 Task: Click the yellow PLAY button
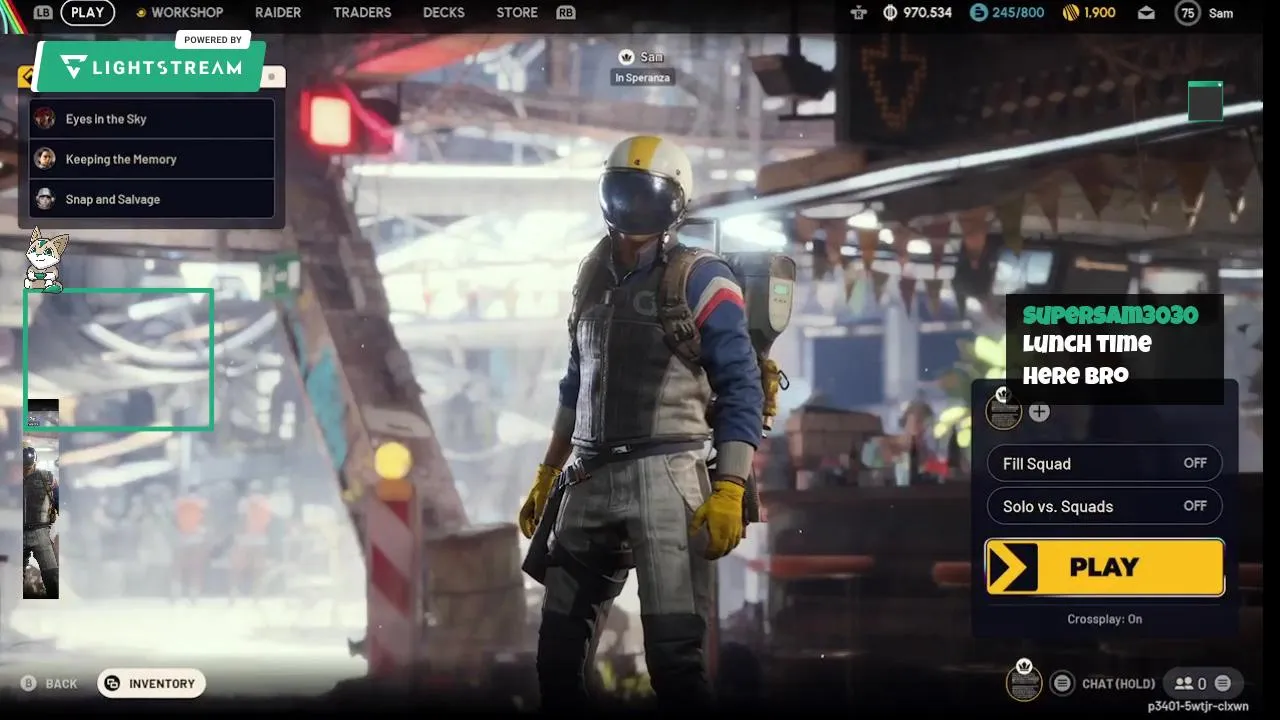point(1104,567)
